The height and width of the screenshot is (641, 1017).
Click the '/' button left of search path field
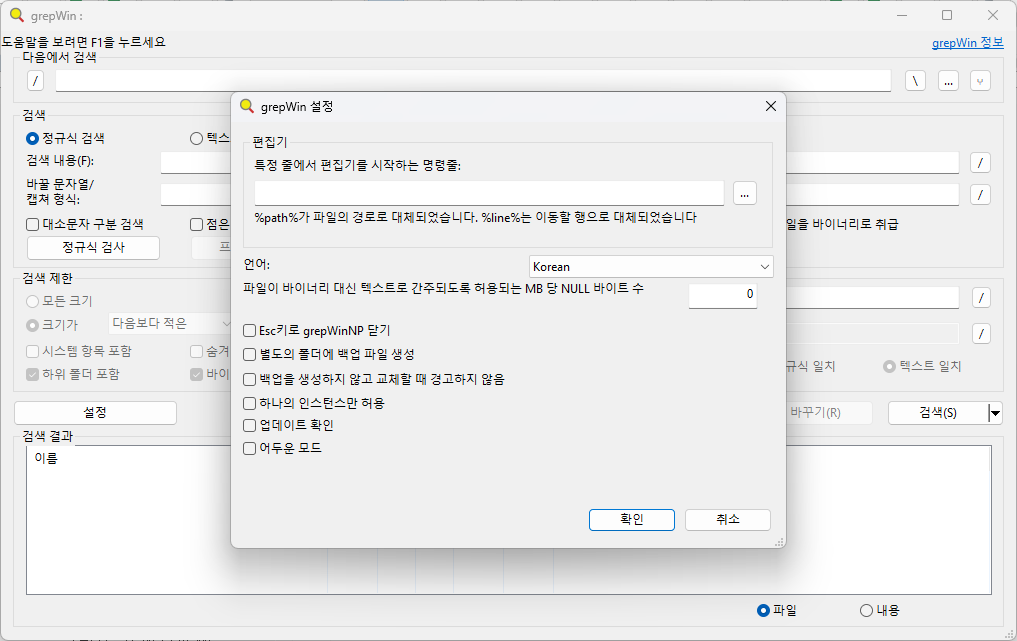(x=36, y=81)
